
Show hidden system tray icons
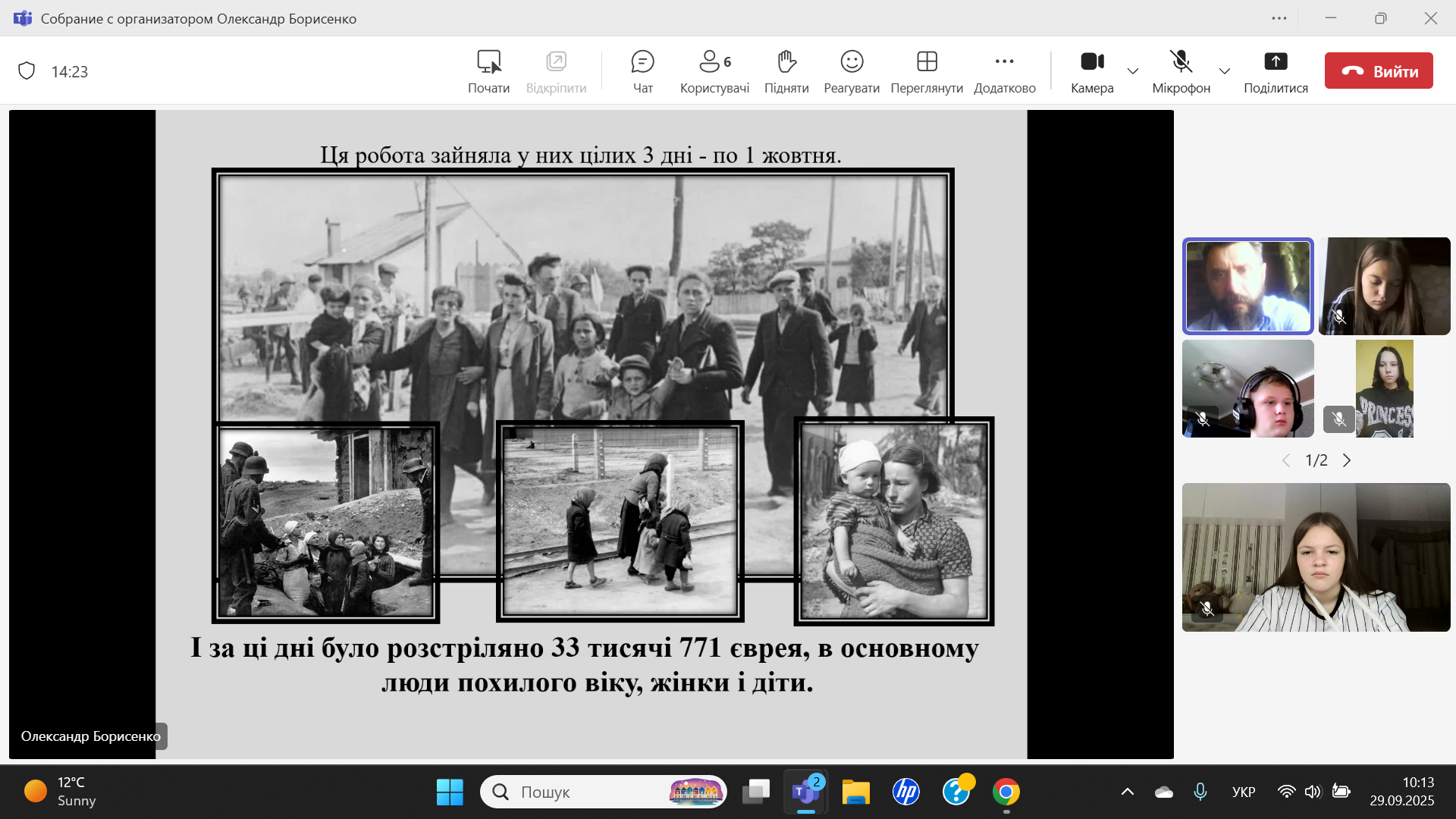(x=1128, y=792)
